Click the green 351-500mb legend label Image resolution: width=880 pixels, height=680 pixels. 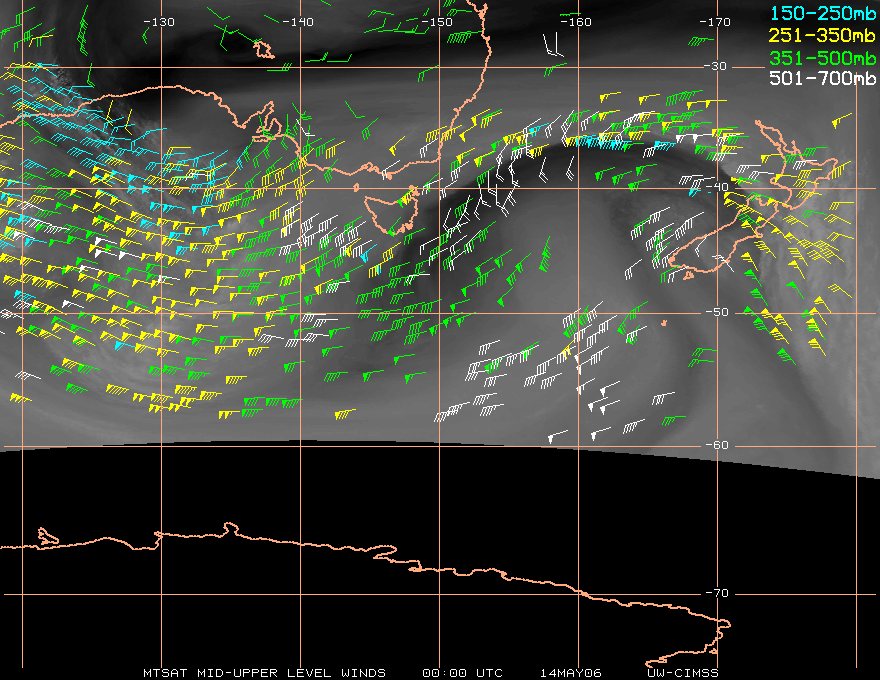coord(822,58)
